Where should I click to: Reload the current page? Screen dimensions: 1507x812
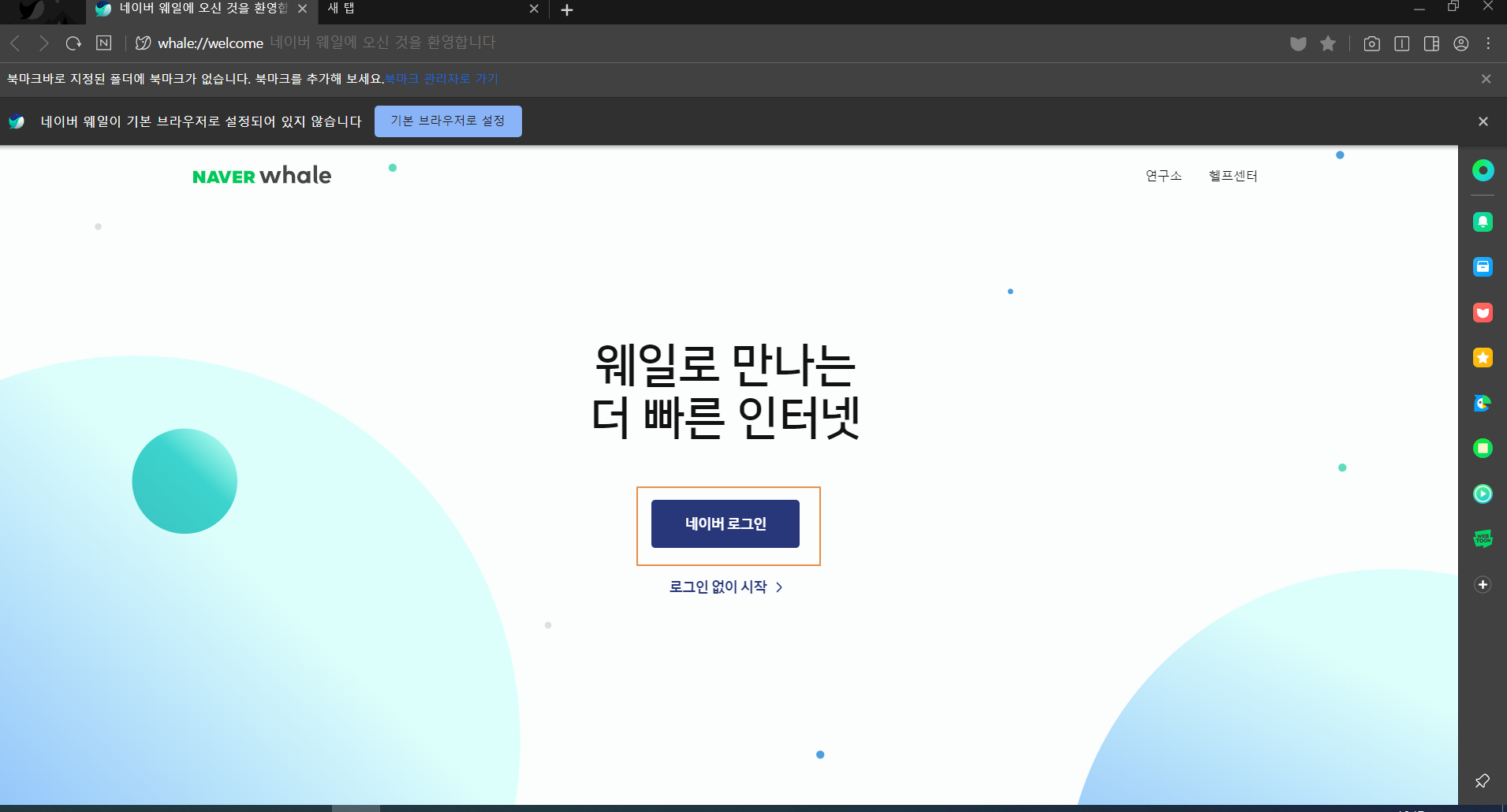click(73, 43)
